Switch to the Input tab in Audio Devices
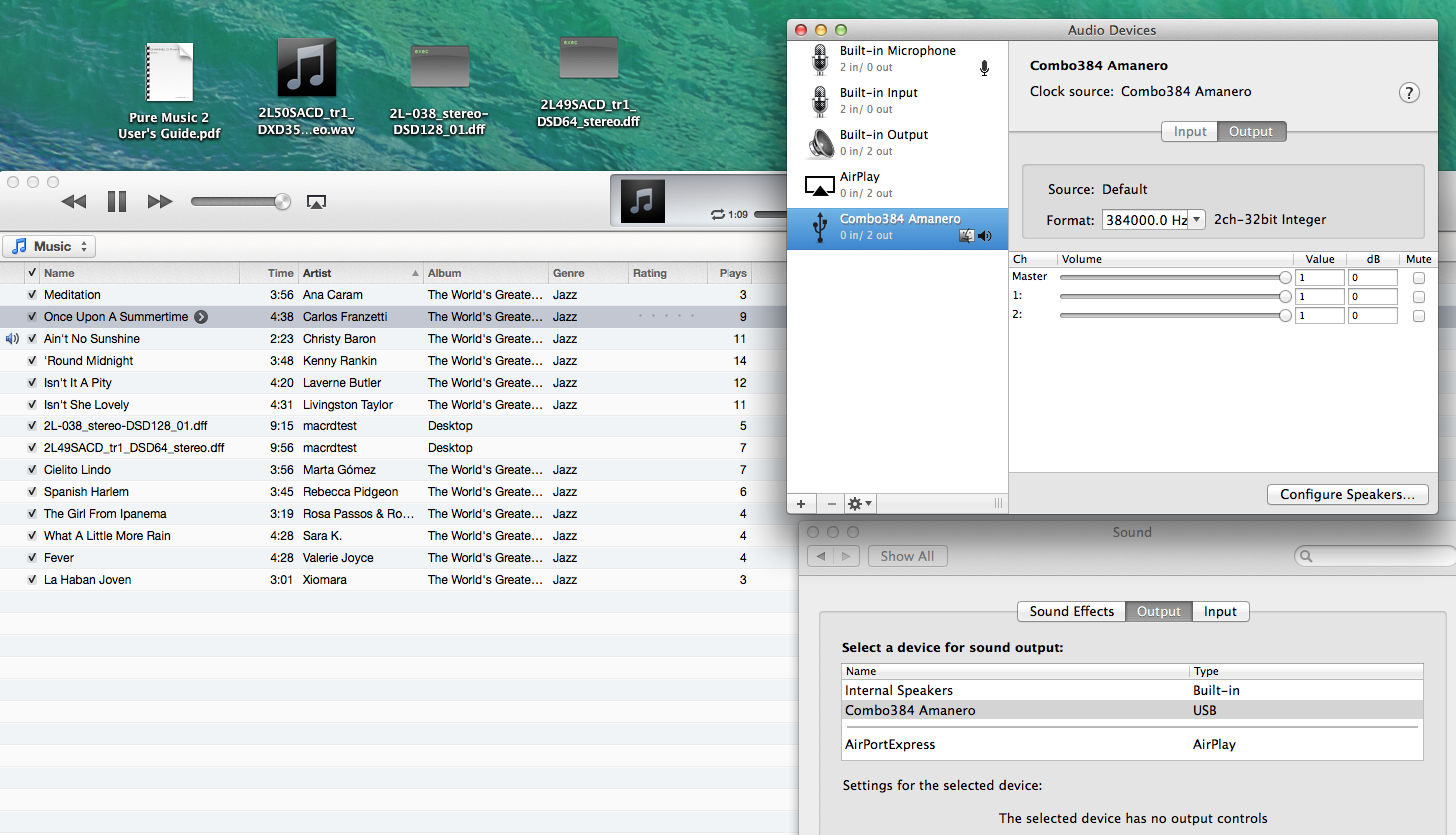The height and width of the screenshot is (835, 1456). (x=1189, y=131)
